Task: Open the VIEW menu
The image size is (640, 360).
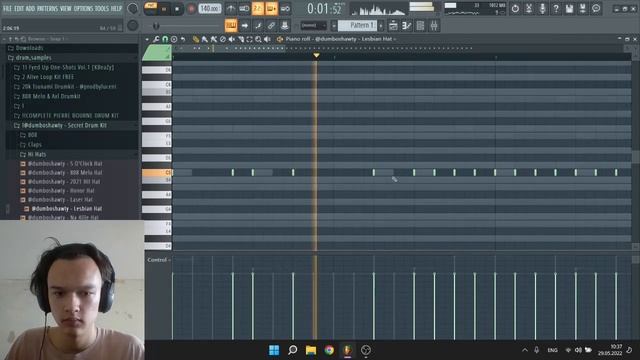Action: pos(65,8)
